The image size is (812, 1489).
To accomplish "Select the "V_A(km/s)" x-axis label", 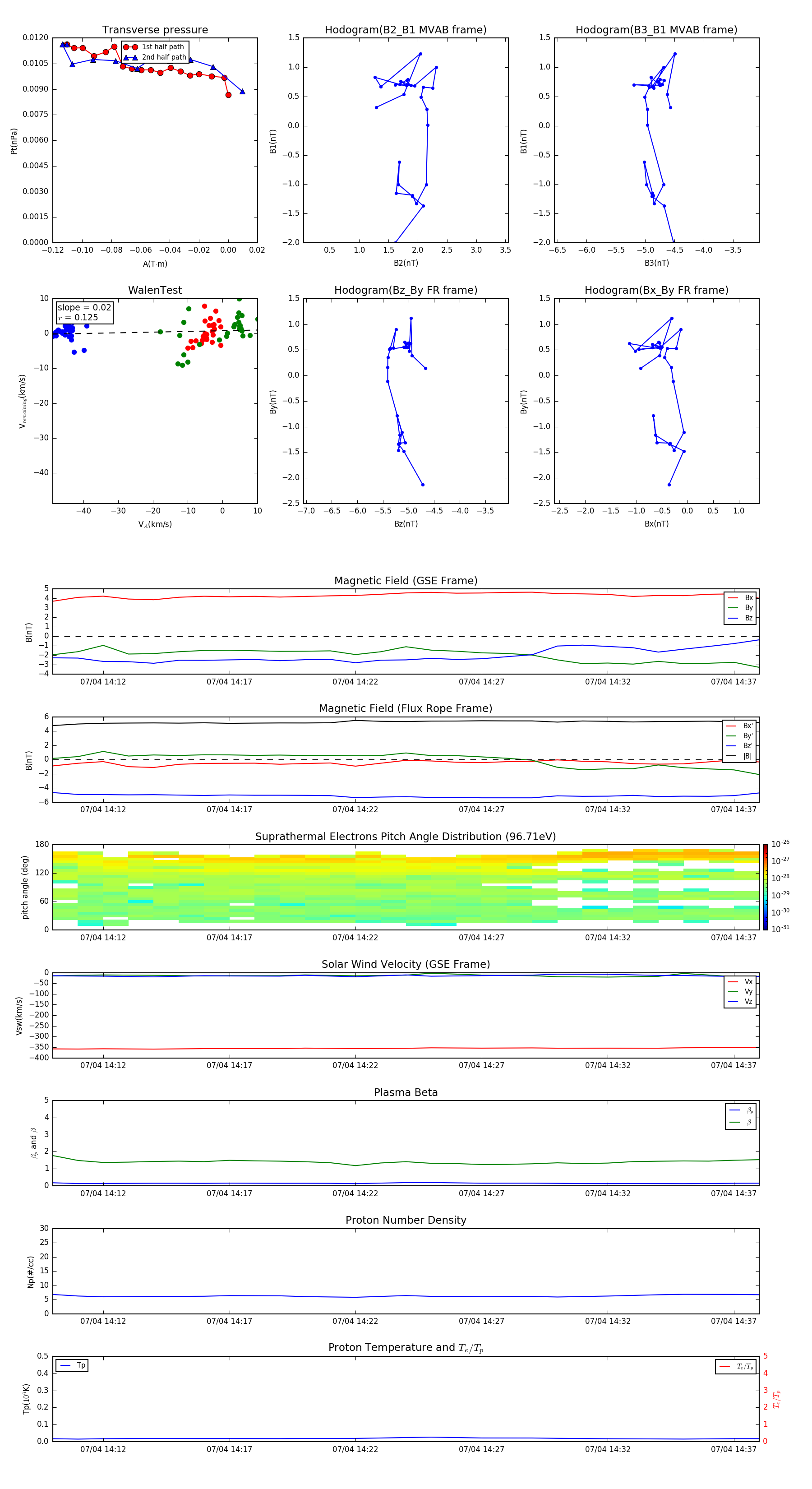I will point(155,524).
